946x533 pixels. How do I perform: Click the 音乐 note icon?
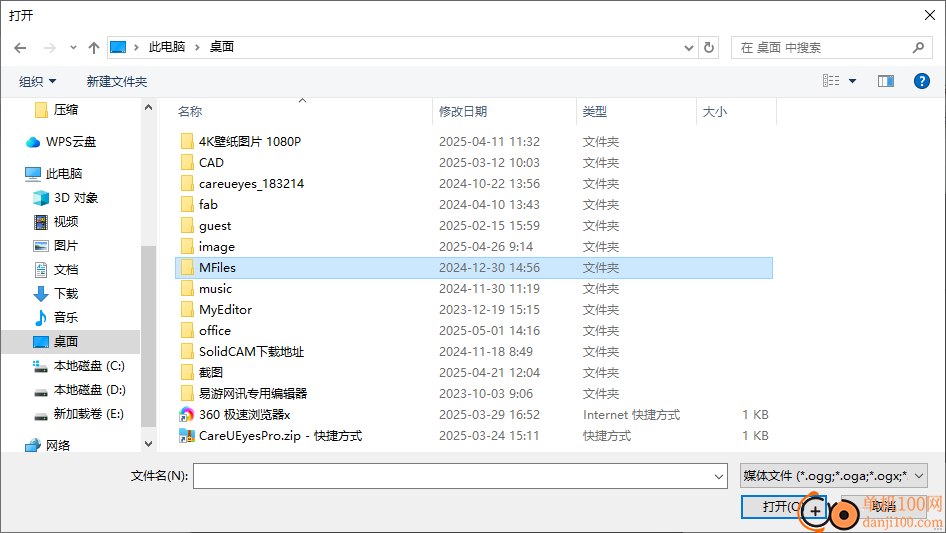click(x=41, y=318)
